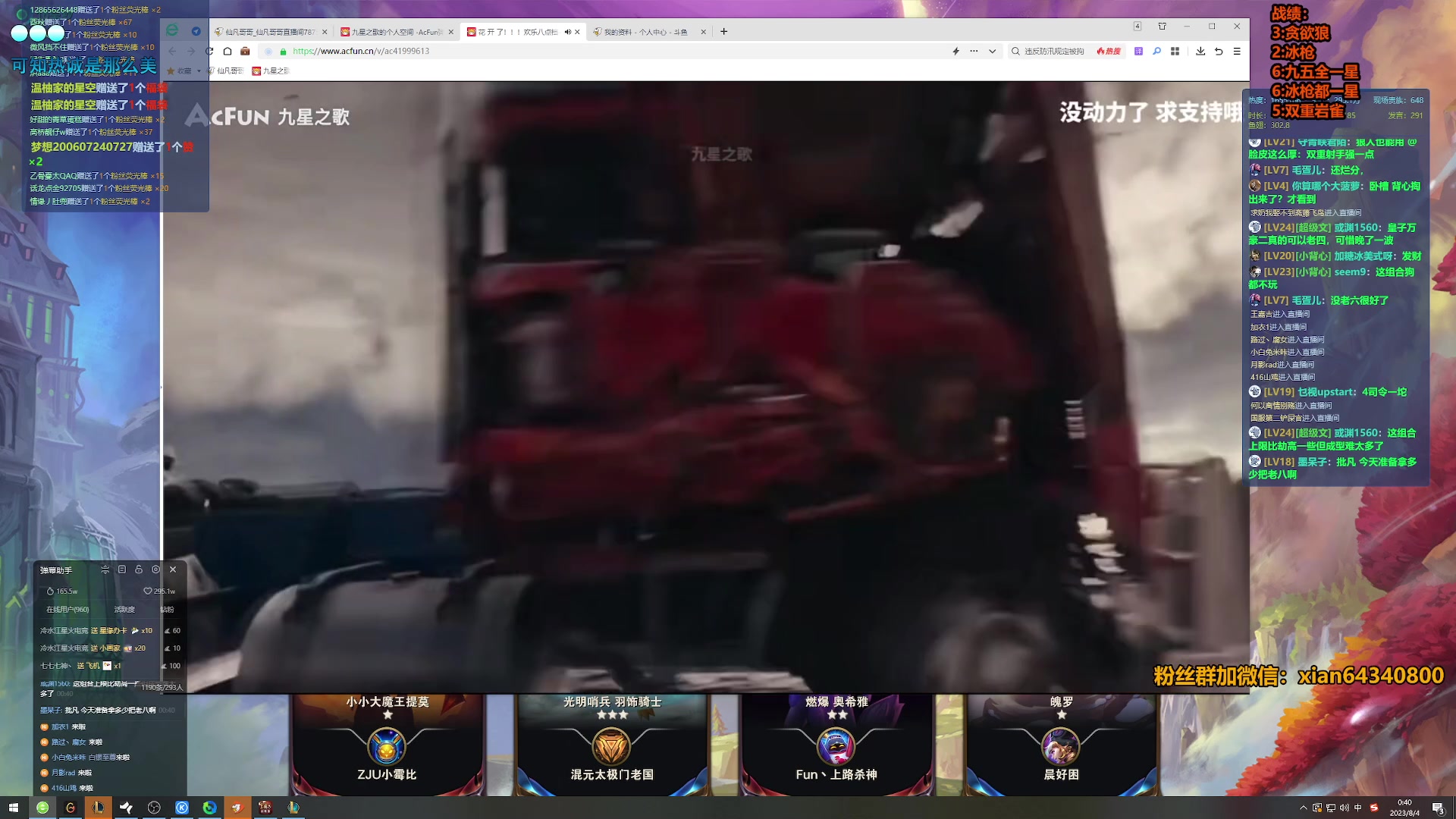Toggle the collapse icon in danmaku assistant
1456x819 pixels.
105,570
